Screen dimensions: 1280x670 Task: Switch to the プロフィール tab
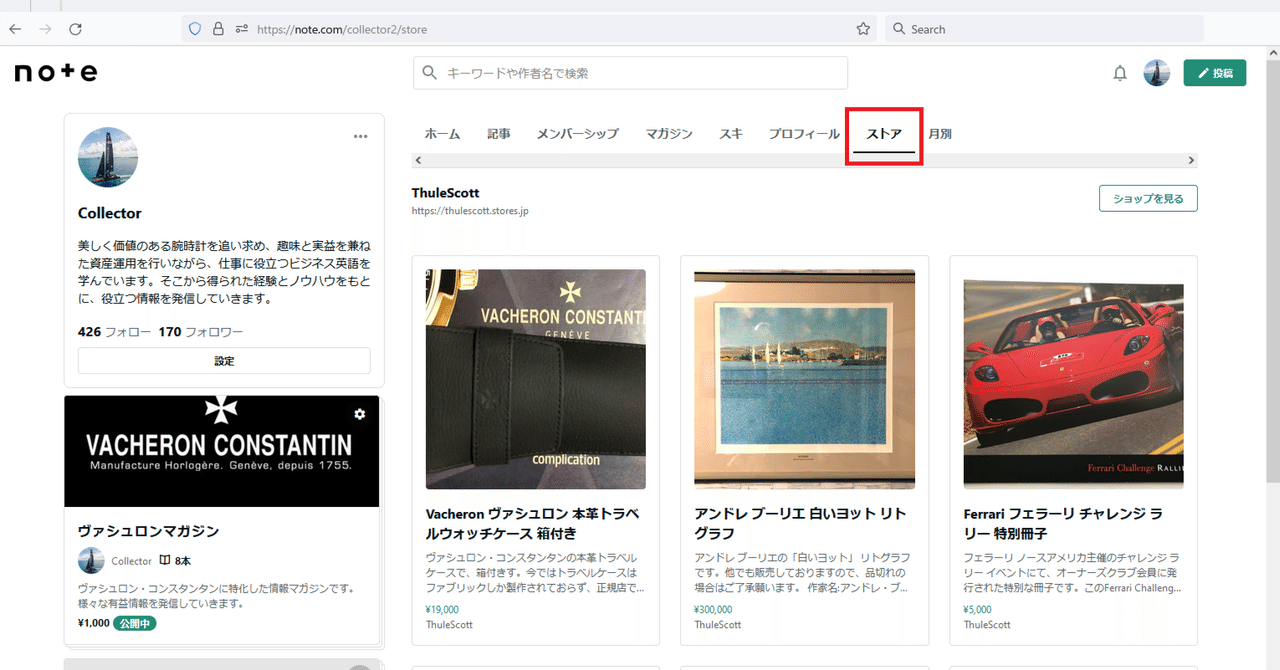[x=804, y=134]
